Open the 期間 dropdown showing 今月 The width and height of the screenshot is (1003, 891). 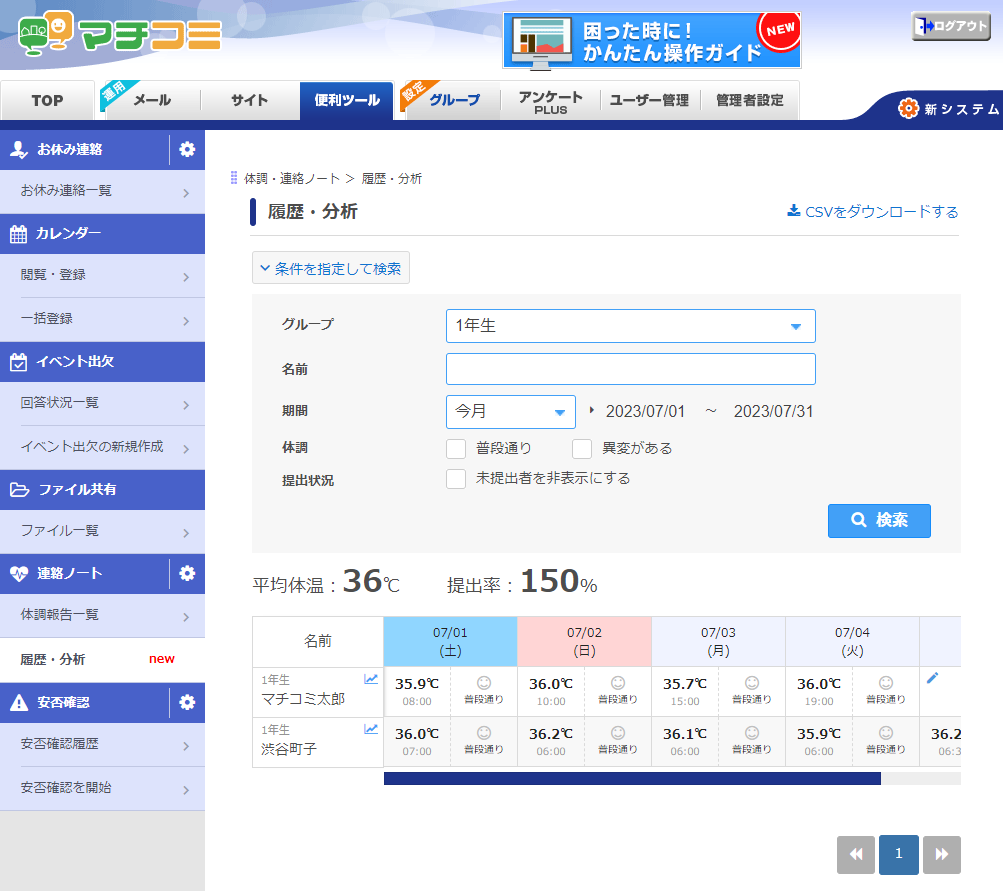[510, 411]
